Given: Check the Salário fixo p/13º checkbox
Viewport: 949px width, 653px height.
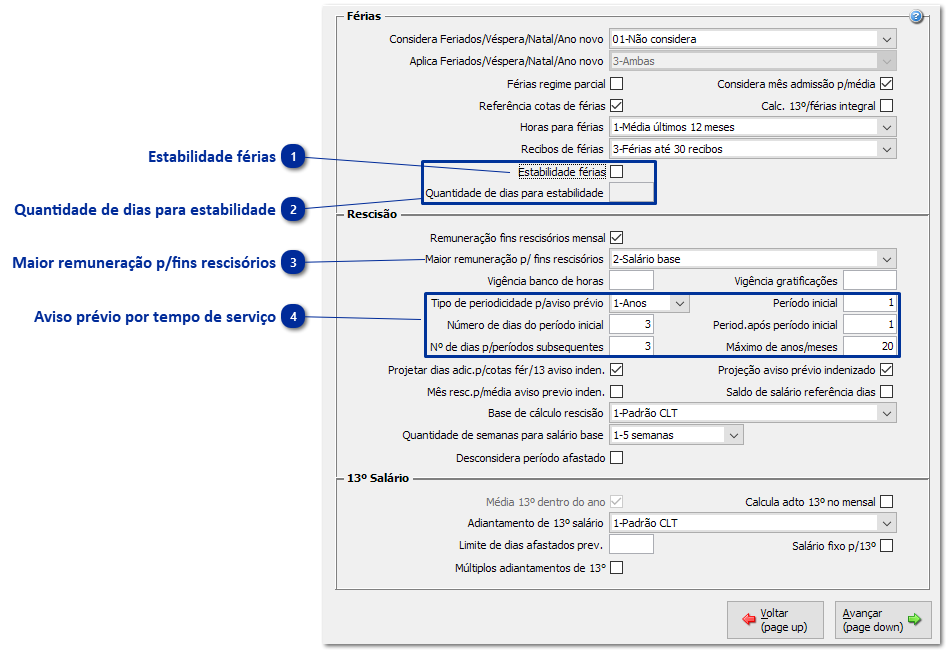Looking at the screenshot, I should coord(887,546).
